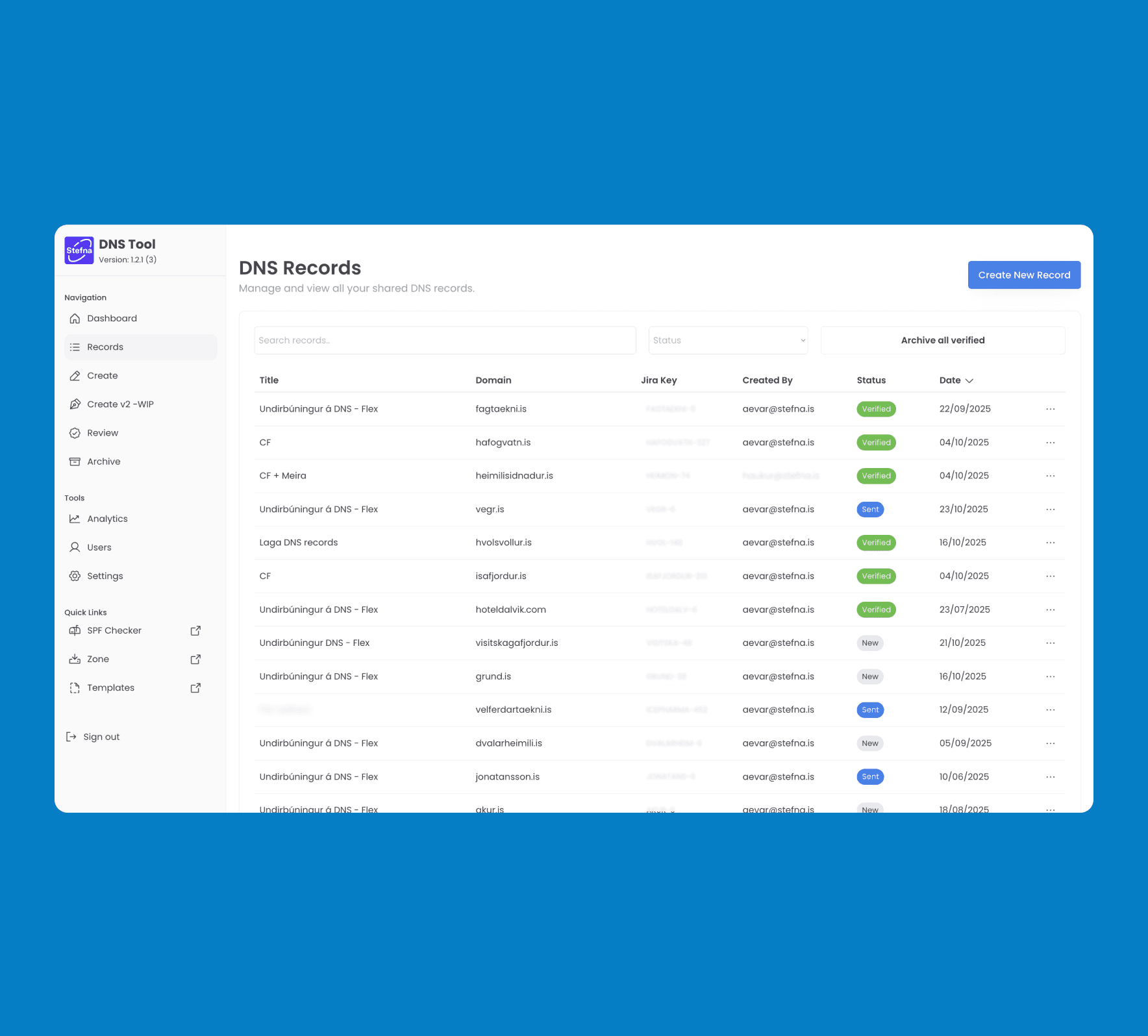Open Zone external link arrow
Image resolution: width=1148 pixels, height=1036 pixels.
coord(195,659)
